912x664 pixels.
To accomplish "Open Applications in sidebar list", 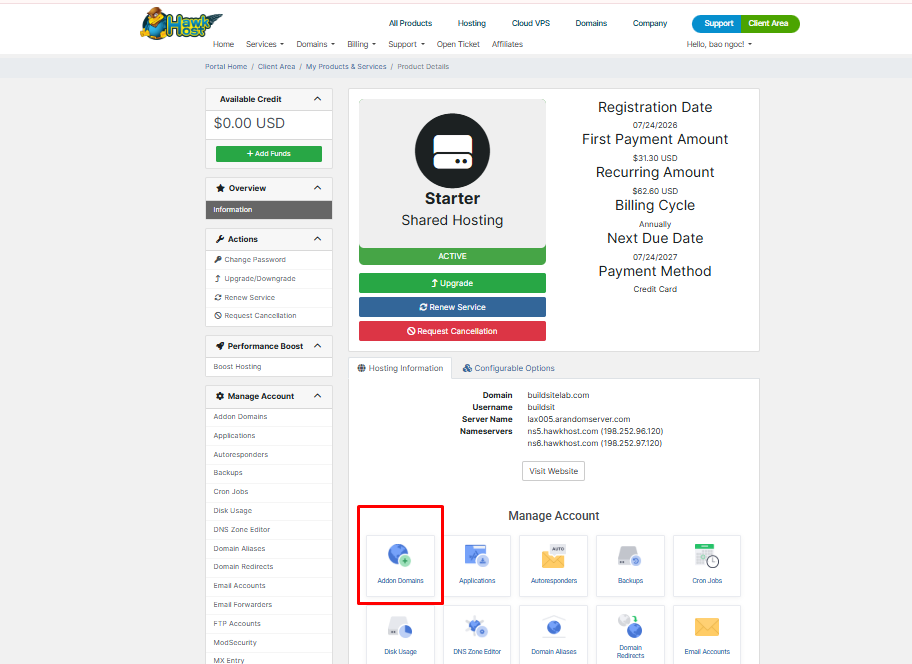I will coord(269,435).
